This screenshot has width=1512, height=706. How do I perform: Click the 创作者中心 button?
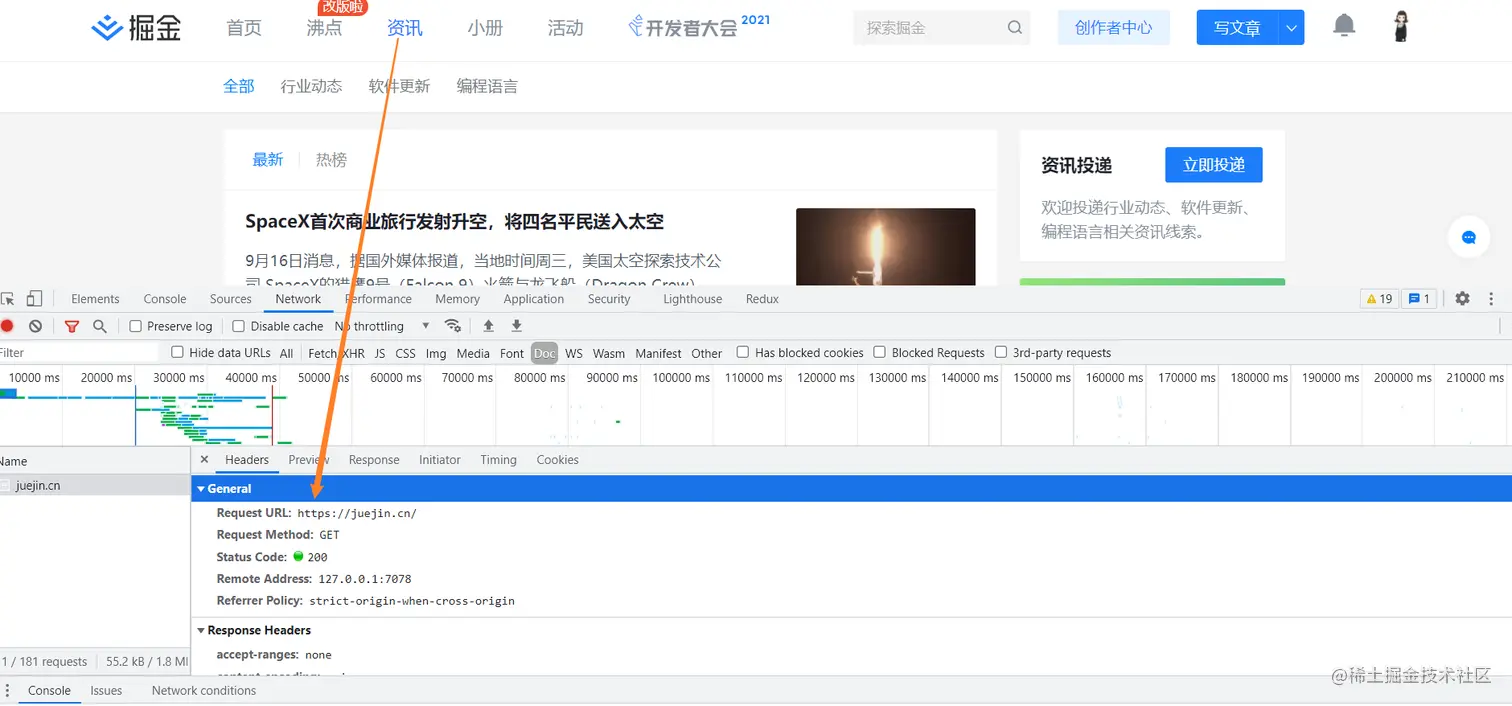[x=1114, y=28]
